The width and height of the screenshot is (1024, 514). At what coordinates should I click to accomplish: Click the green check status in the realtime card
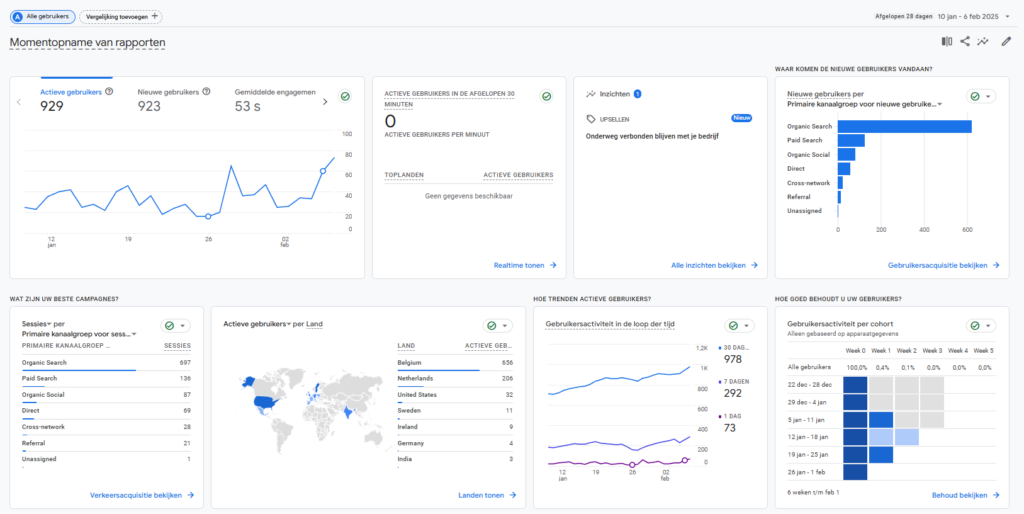pyautogui.click(x=546, y=96)
